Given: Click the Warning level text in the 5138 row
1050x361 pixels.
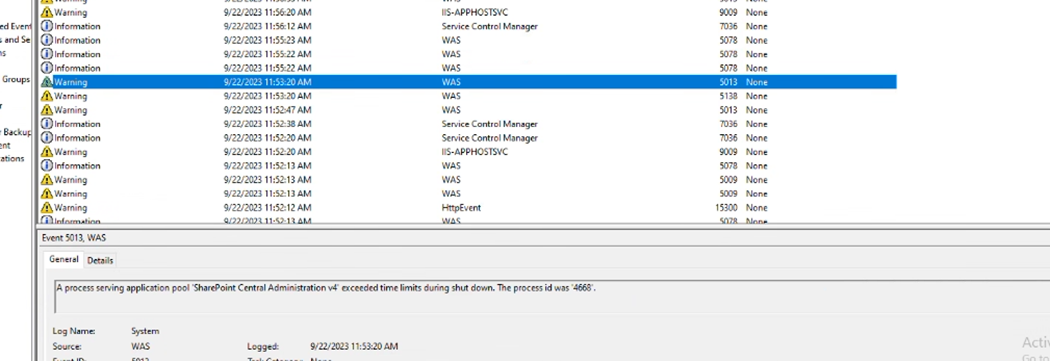Looking at the screenshot, I should [x=70, y=96].
